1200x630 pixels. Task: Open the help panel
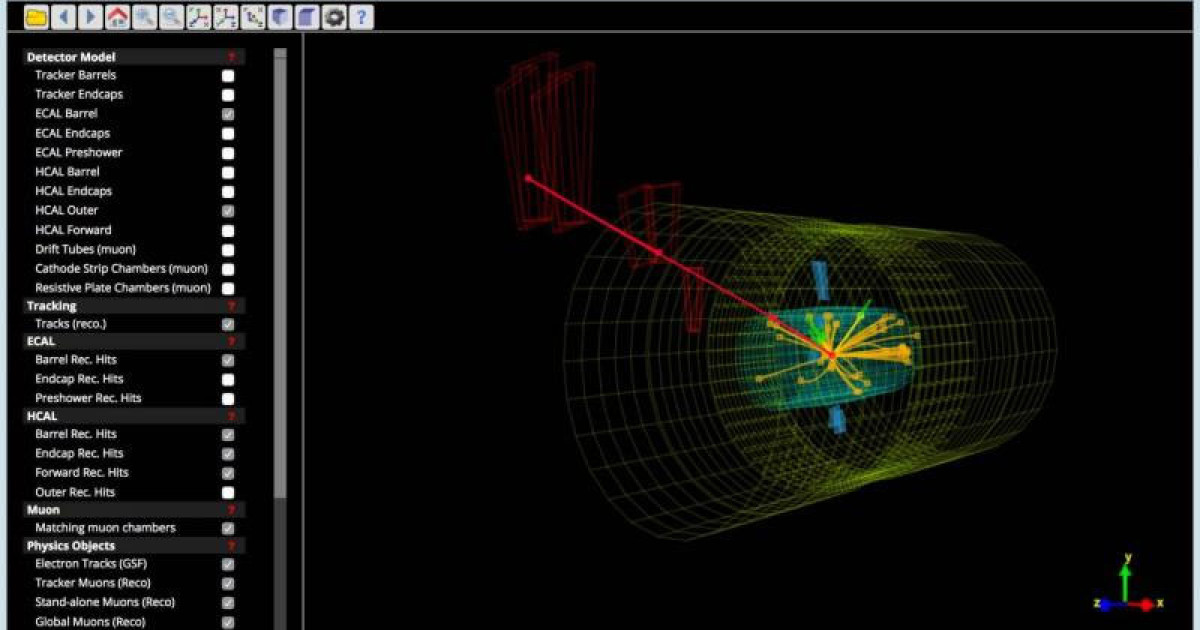pos(361,16)
